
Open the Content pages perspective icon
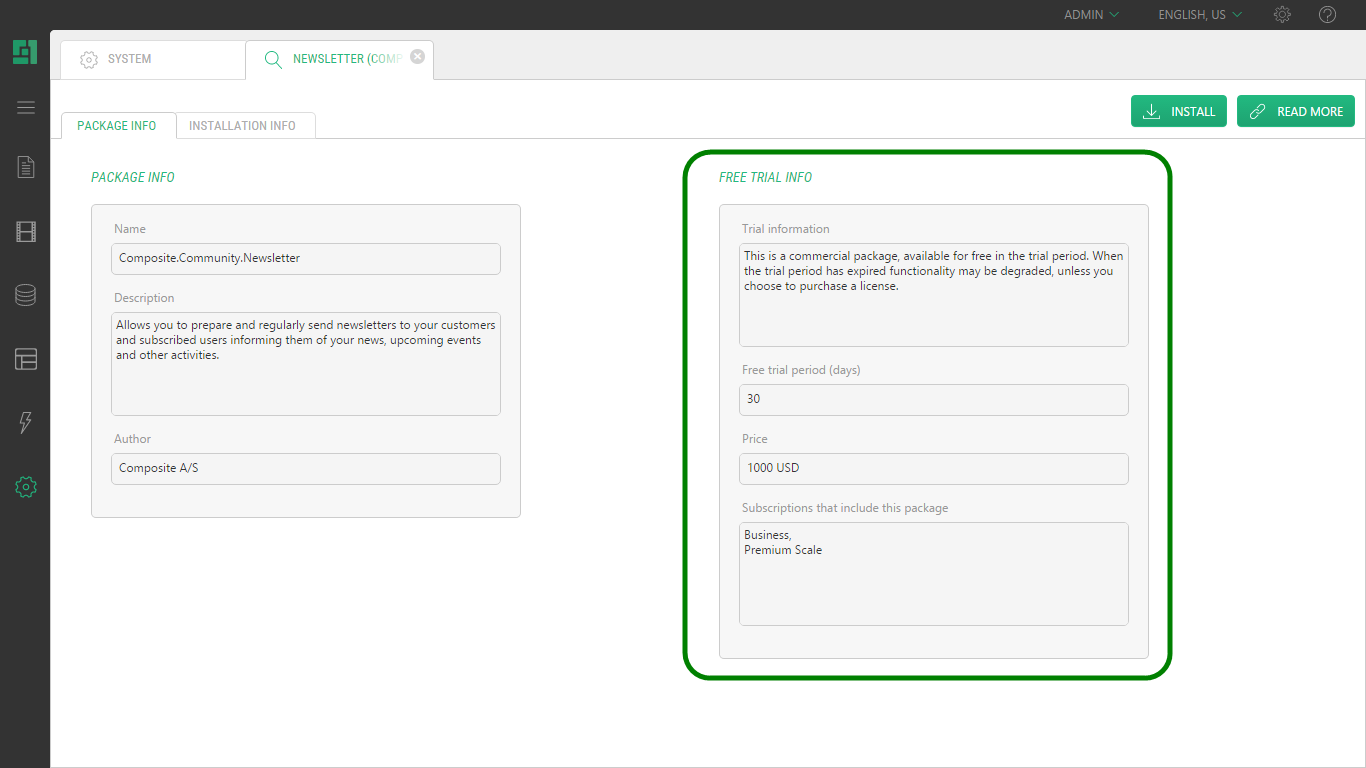coord(26,167)
